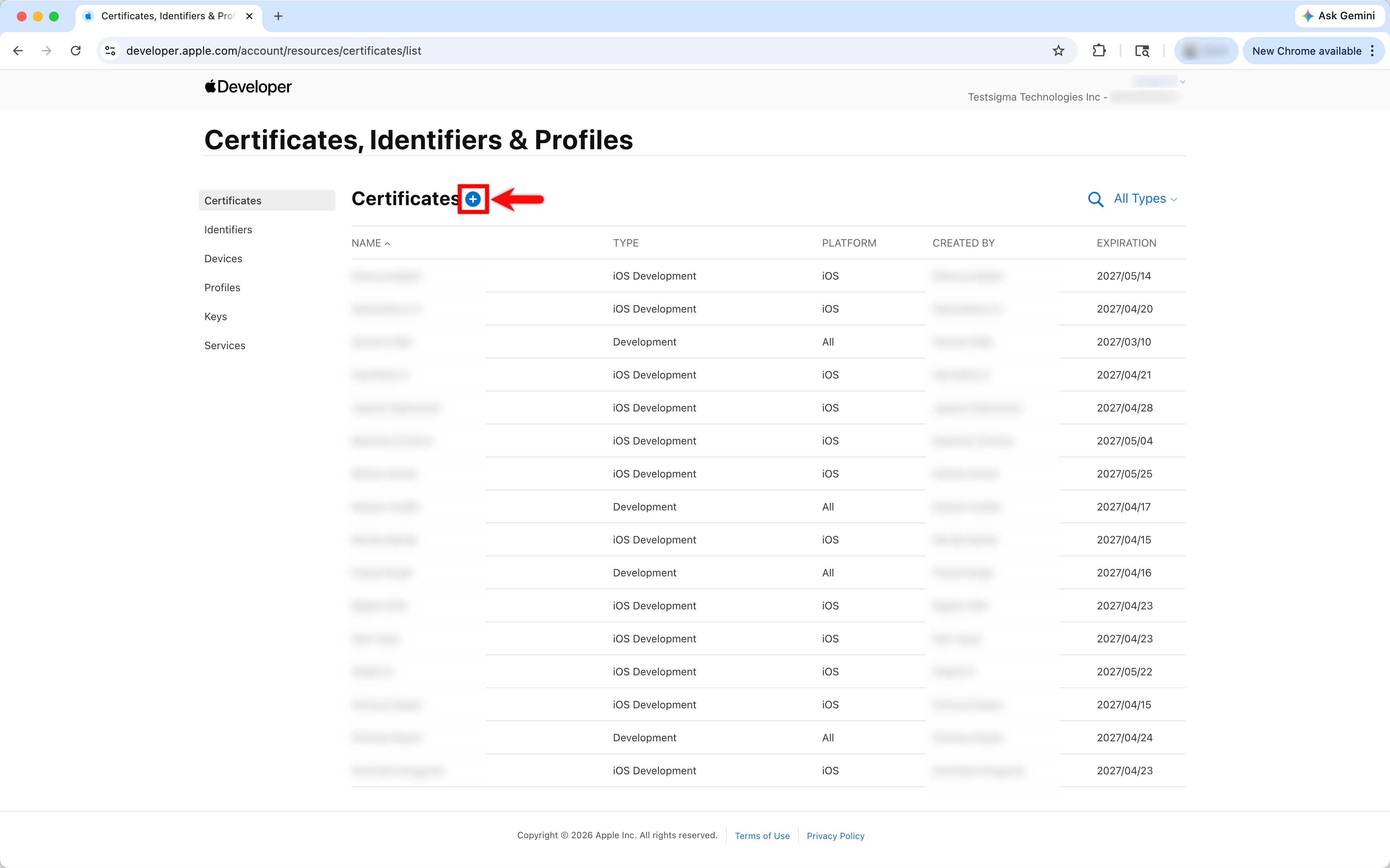Open the certificate expiring 2027/04/28

(768, 407)
